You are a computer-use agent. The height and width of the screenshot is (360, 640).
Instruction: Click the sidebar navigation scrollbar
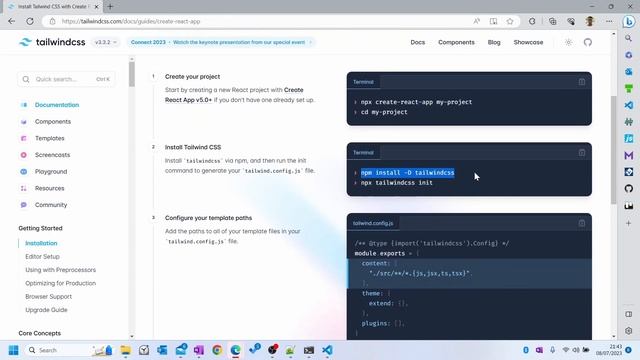pyautogui.click(x=131, y=74)
